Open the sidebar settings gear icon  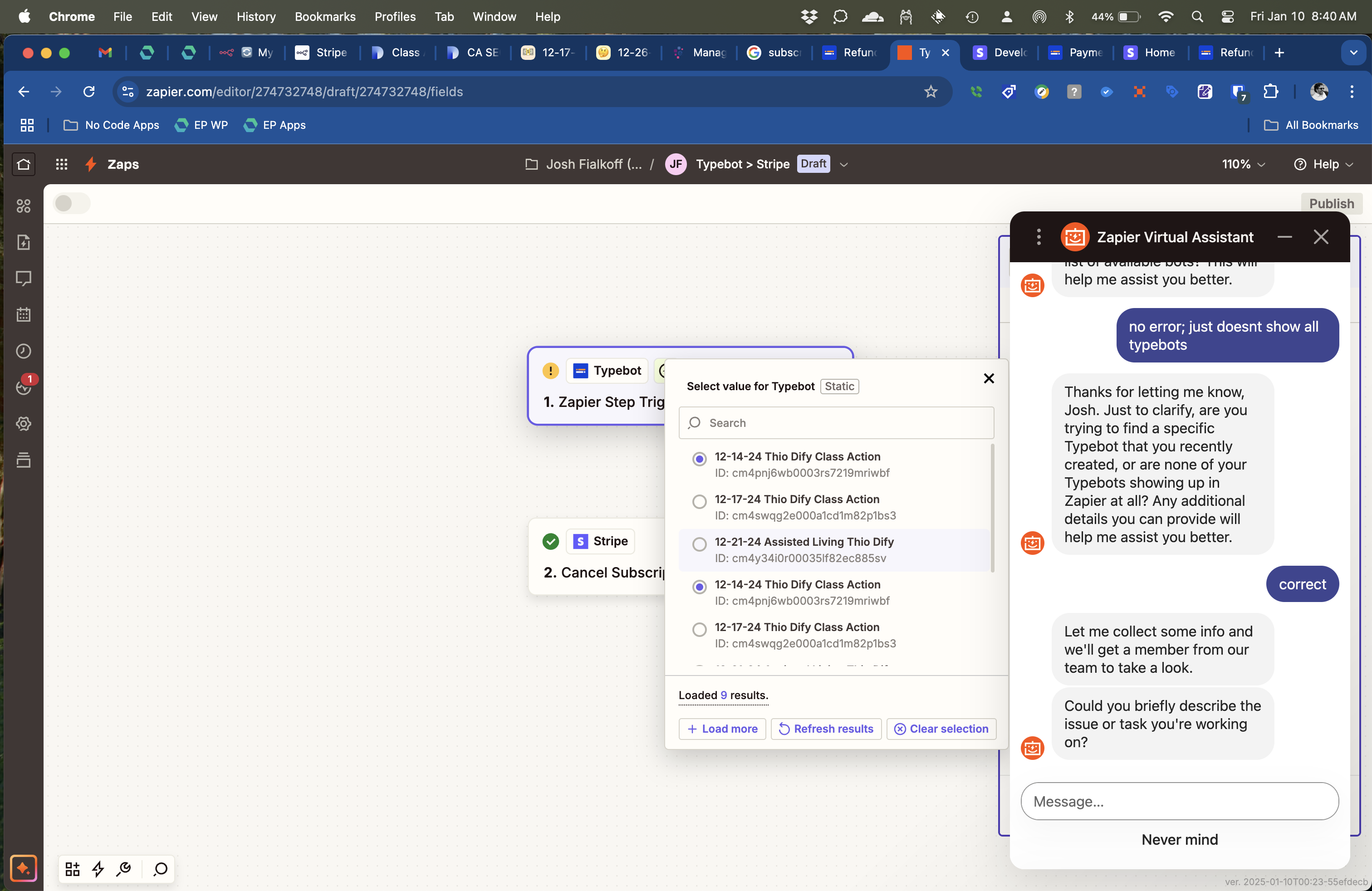click(x=24, y=424)
